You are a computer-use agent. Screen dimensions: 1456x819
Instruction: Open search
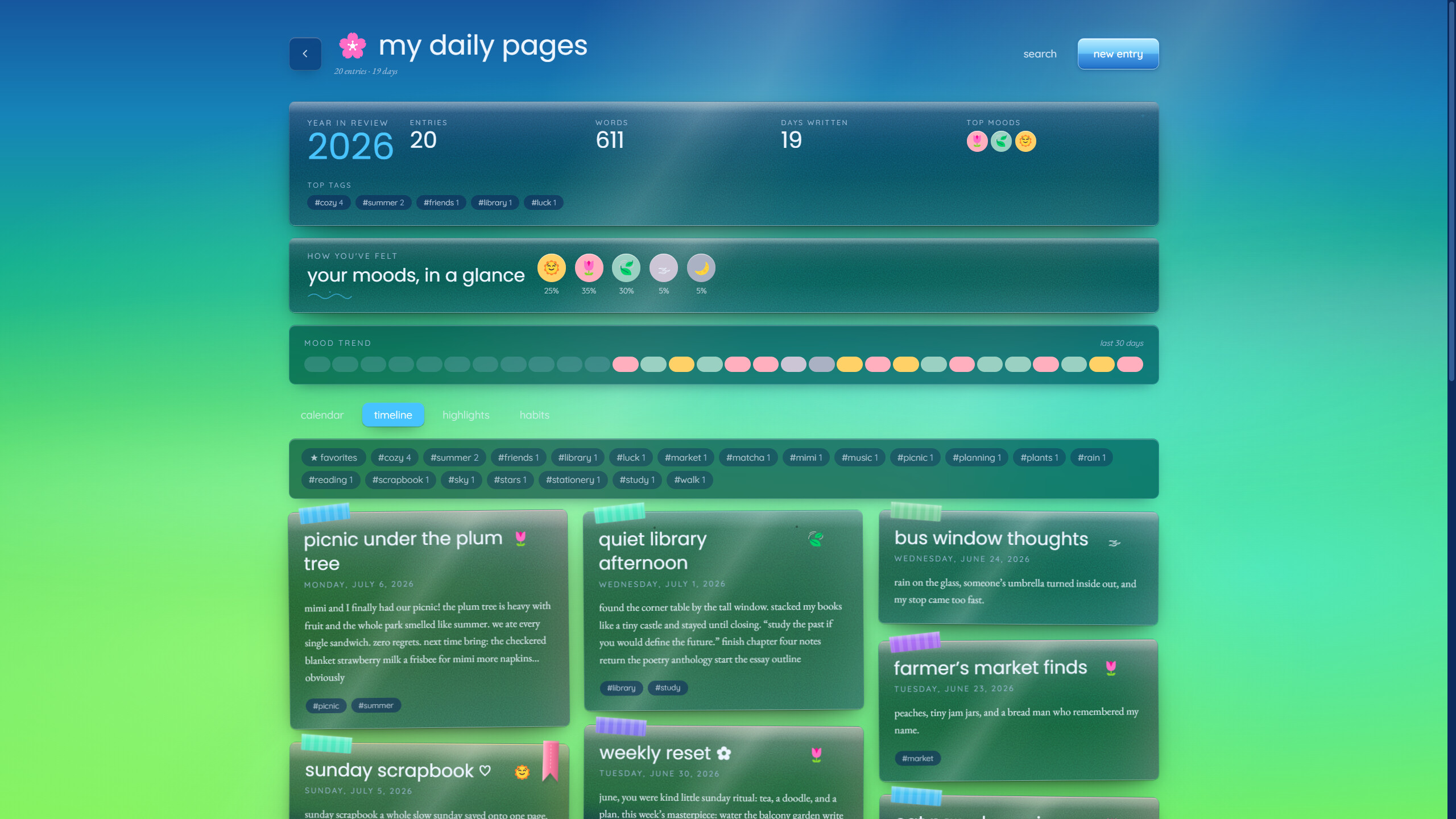pyautogui.click(x=1040, y=53)
